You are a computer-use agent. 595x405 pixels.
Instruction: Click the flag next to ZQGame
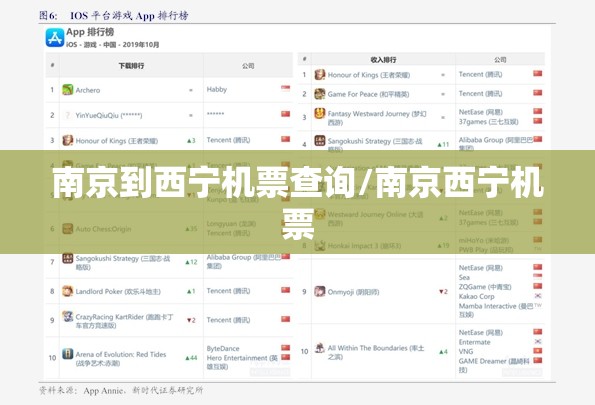(538, 286)
